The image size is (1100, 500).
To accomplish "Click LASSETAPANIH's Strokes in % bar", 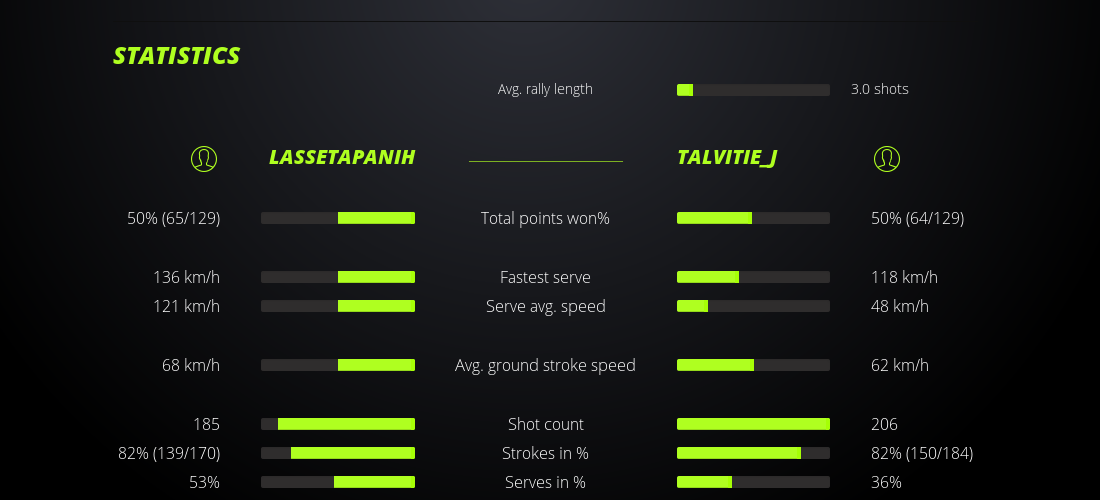I will (338, 453).
